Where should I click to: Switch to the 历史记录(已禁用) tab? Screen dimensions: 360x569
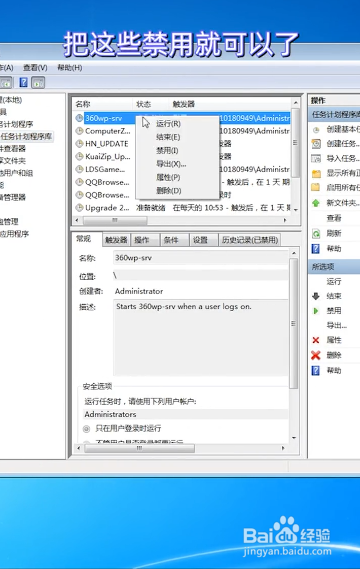[250, 240]
